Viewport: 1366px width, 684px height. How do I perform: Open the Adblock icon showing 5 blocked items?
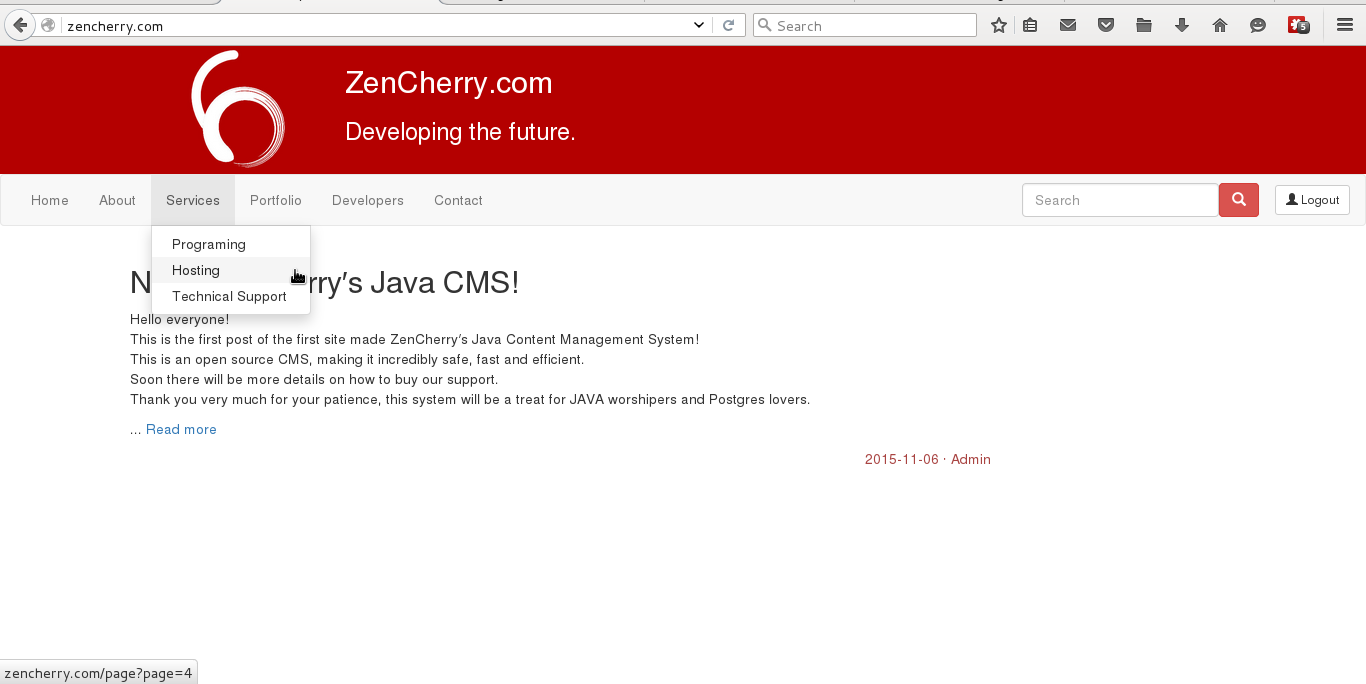click(1297, 25)
